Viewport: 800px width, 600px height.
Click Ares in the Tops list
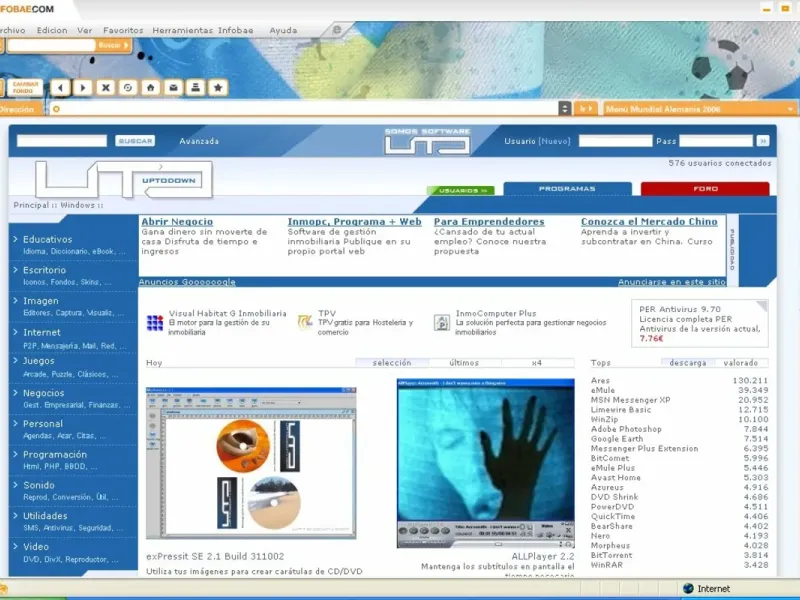click(x=600, y=381)
